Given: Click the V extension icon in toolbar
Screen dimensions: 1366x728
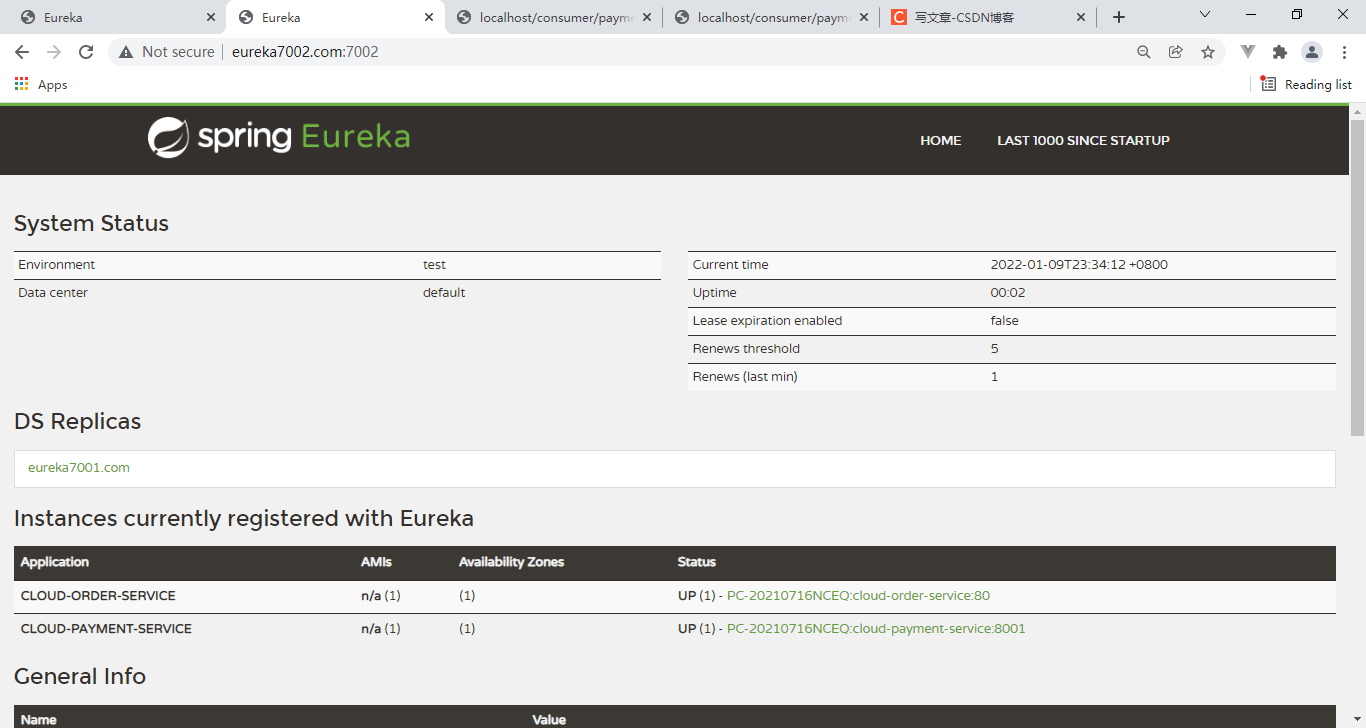Looking at the screenshot, I should click(1248, 52).
